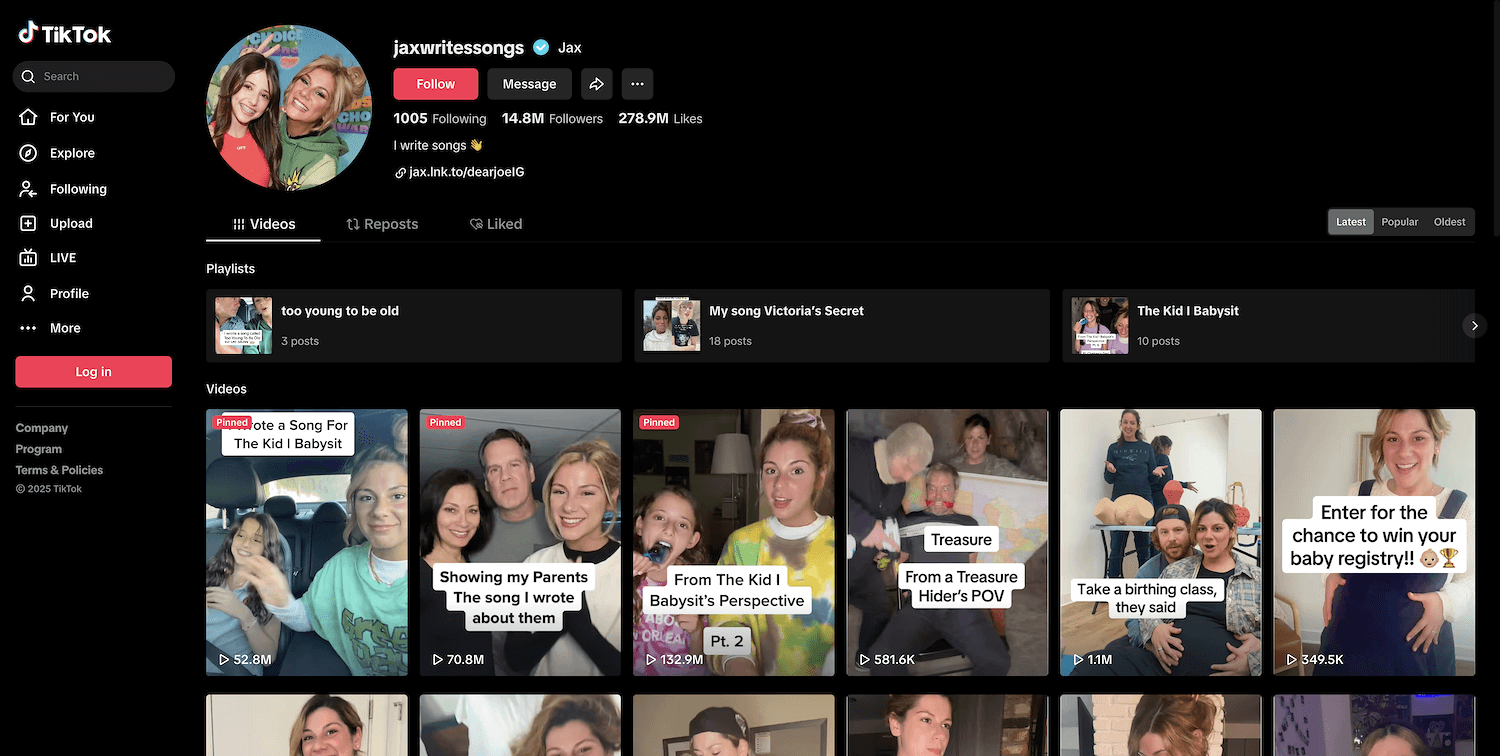Click the Search input field
This screenshot has width=1500, height=756.
[x=100, y=76]
